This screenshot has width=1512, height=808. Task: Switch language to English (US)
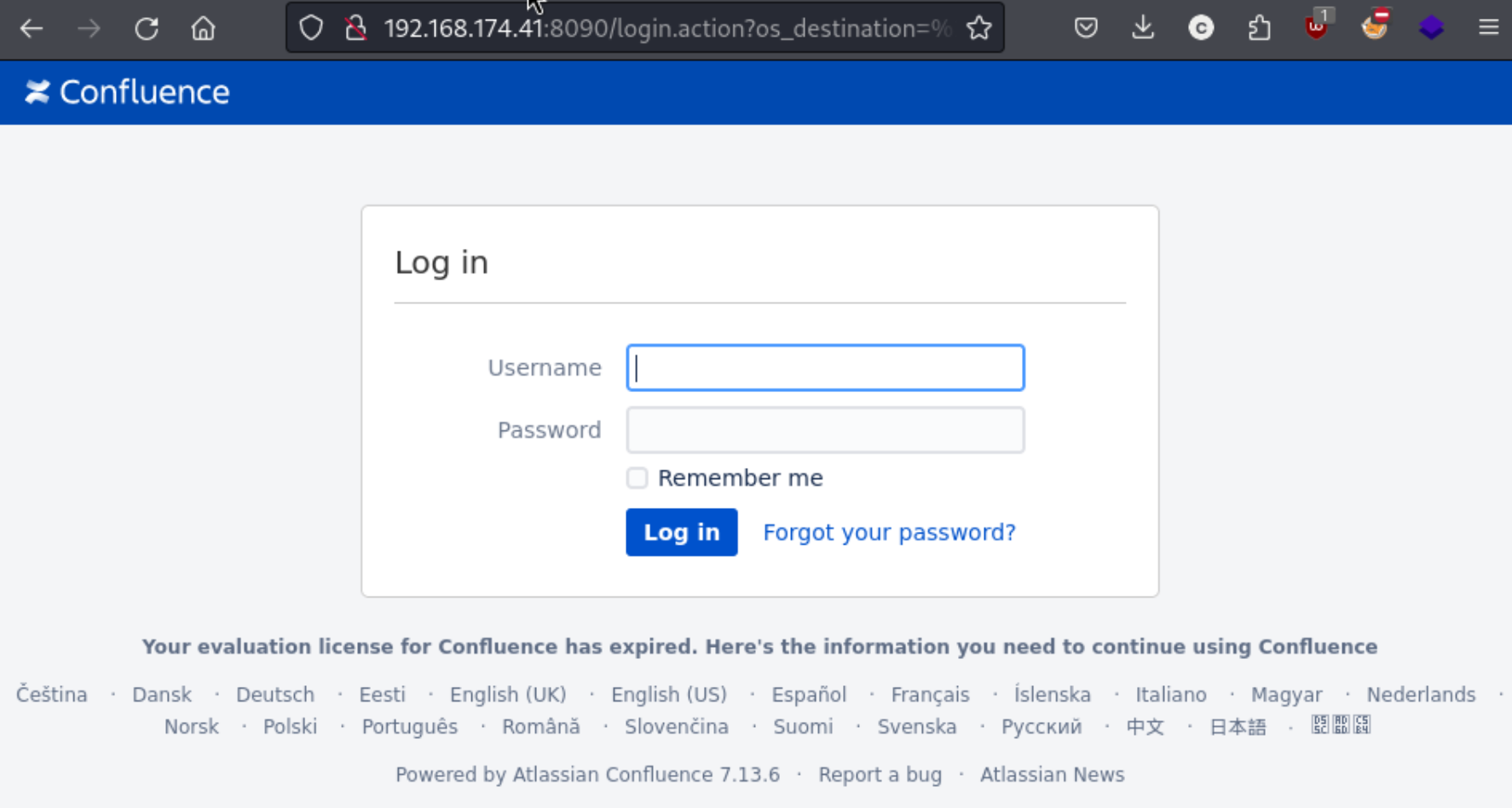pyautogui.click(x=669, y=695)
